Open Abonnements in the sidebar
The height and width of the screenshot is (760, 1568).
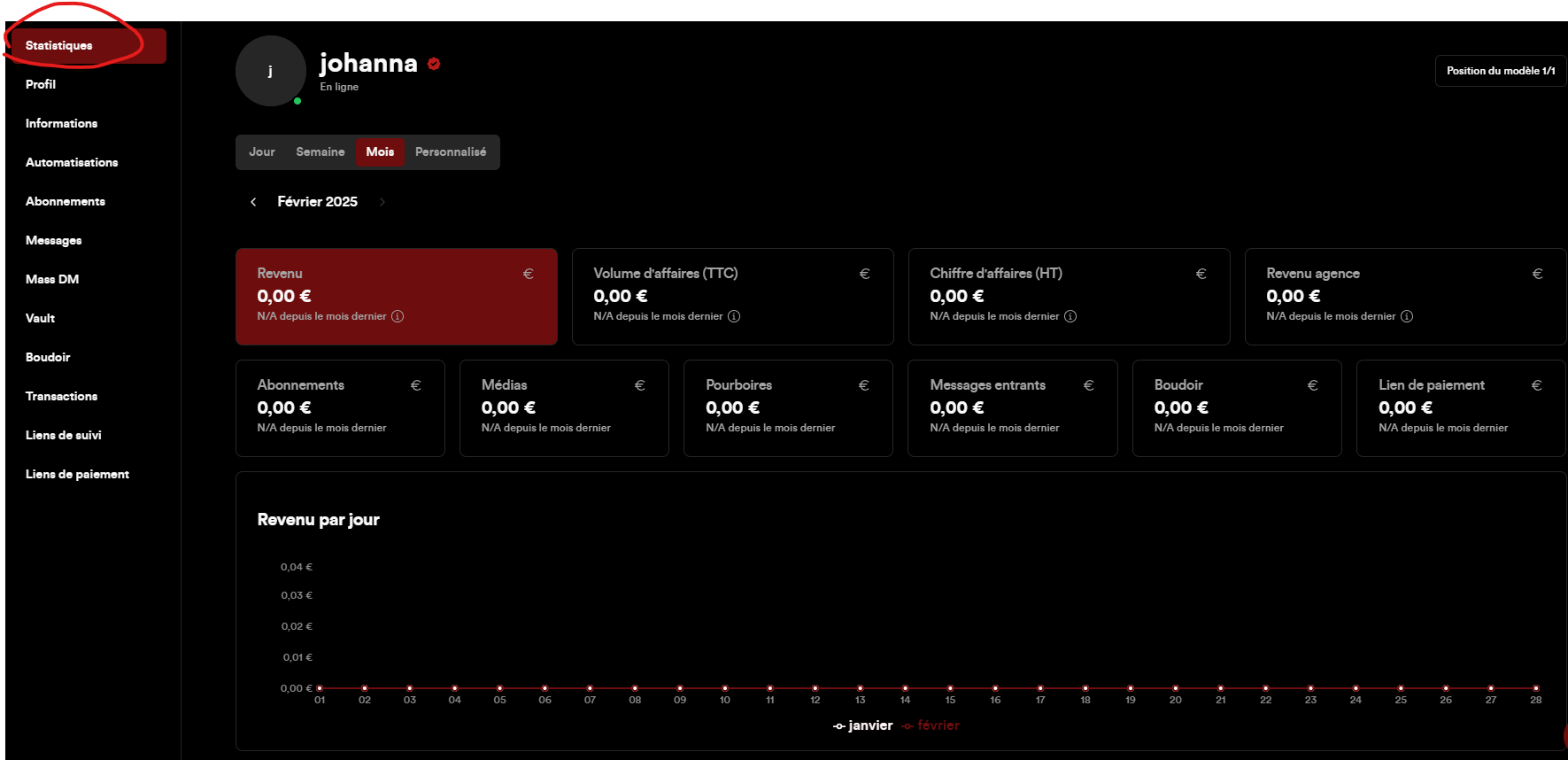[66, 201]
